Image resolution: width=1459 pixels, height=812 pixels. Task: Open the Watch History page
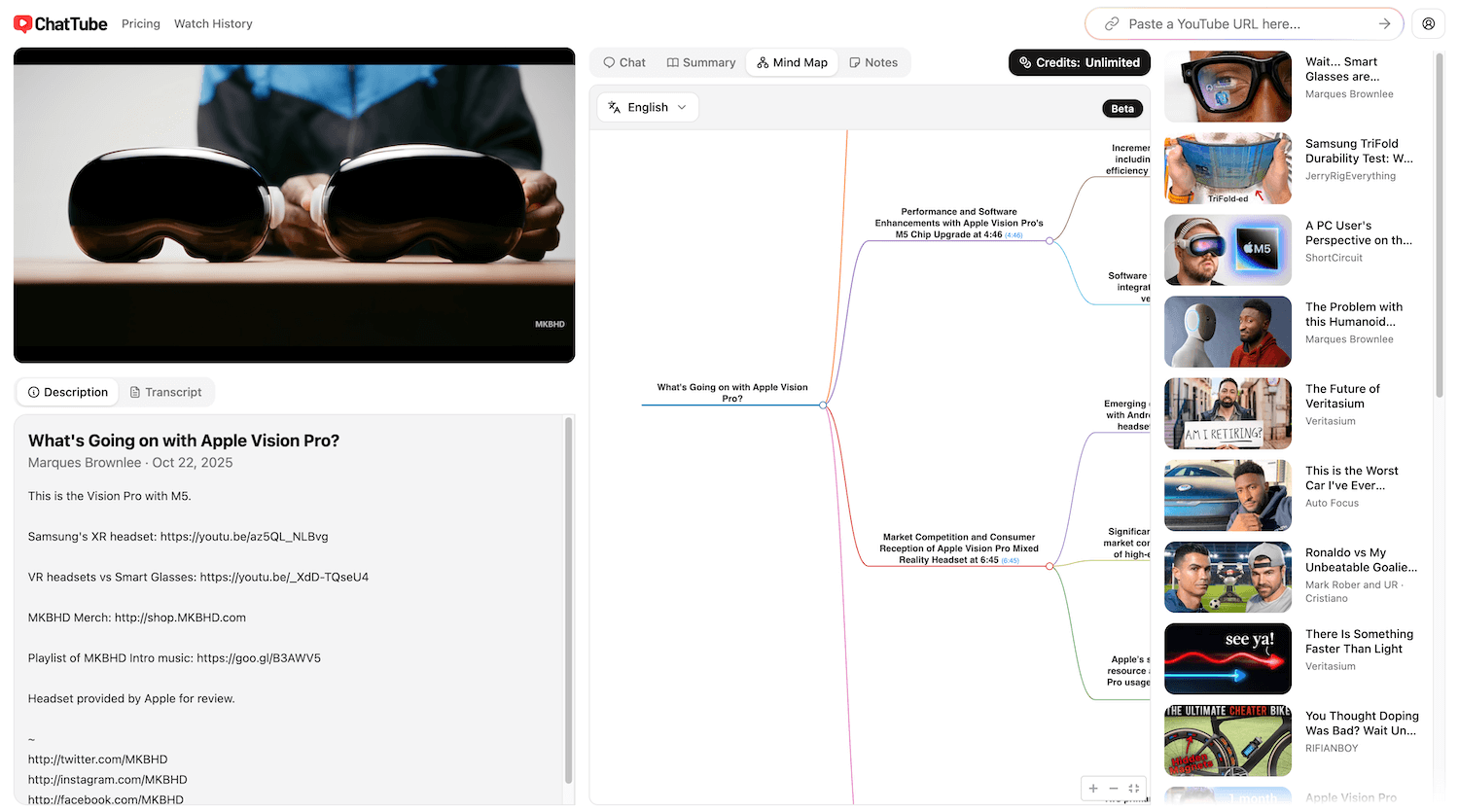(212, 23)
